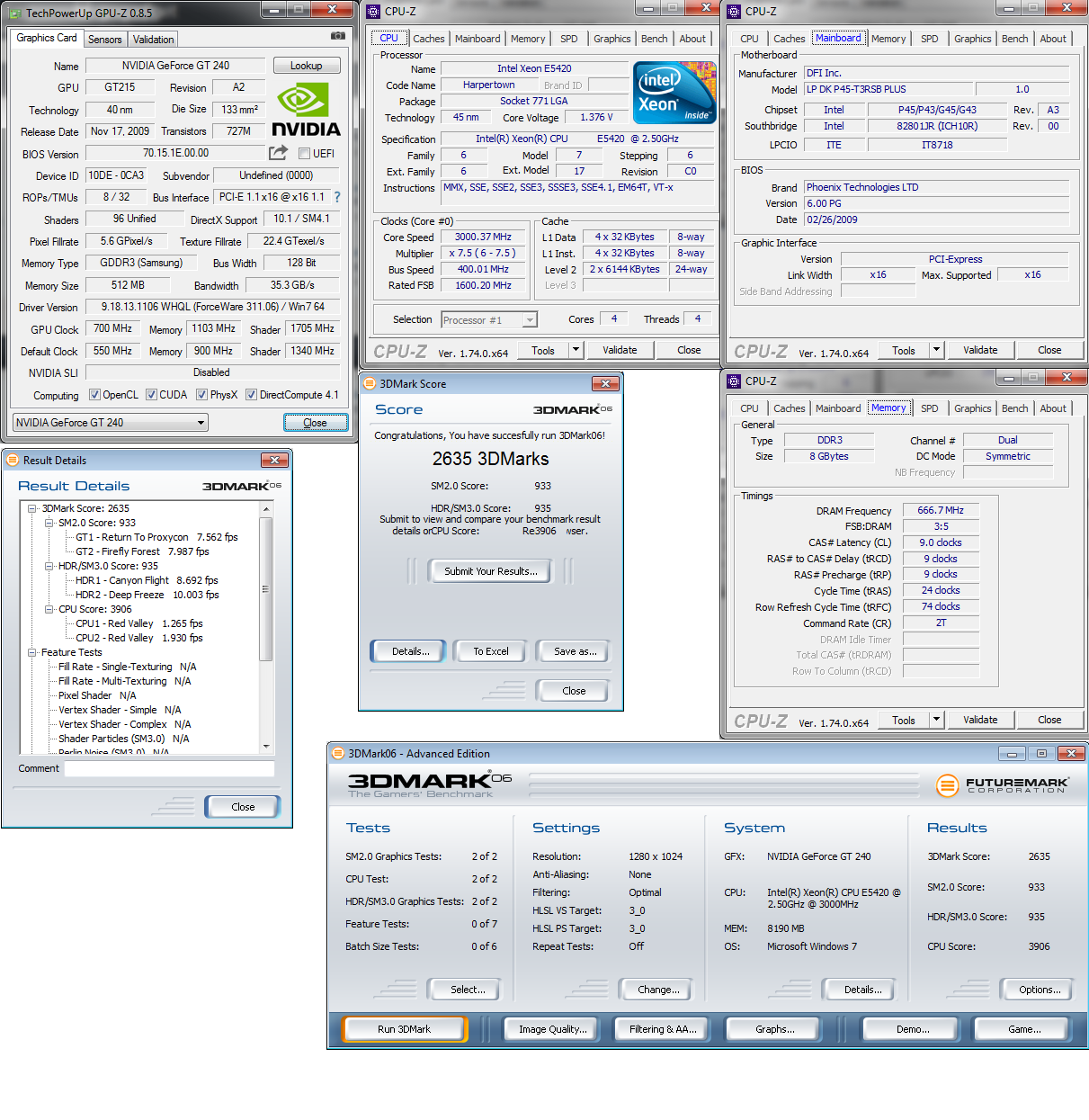Select GT1 - Return To Proxycon row

[x=156, y=538]
